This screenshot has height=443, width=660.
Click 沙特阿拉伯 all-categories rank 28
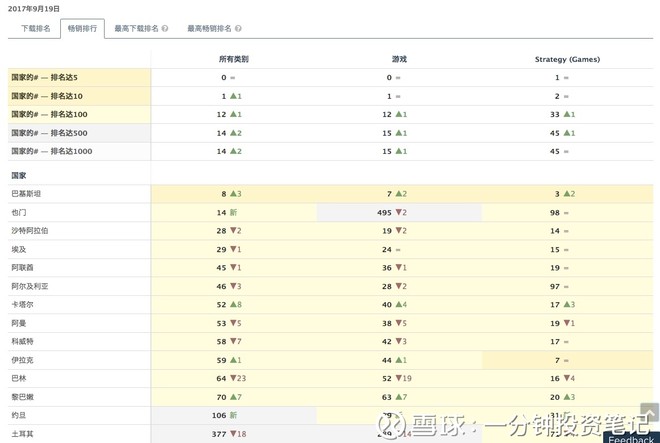click(x=221, y=231)
